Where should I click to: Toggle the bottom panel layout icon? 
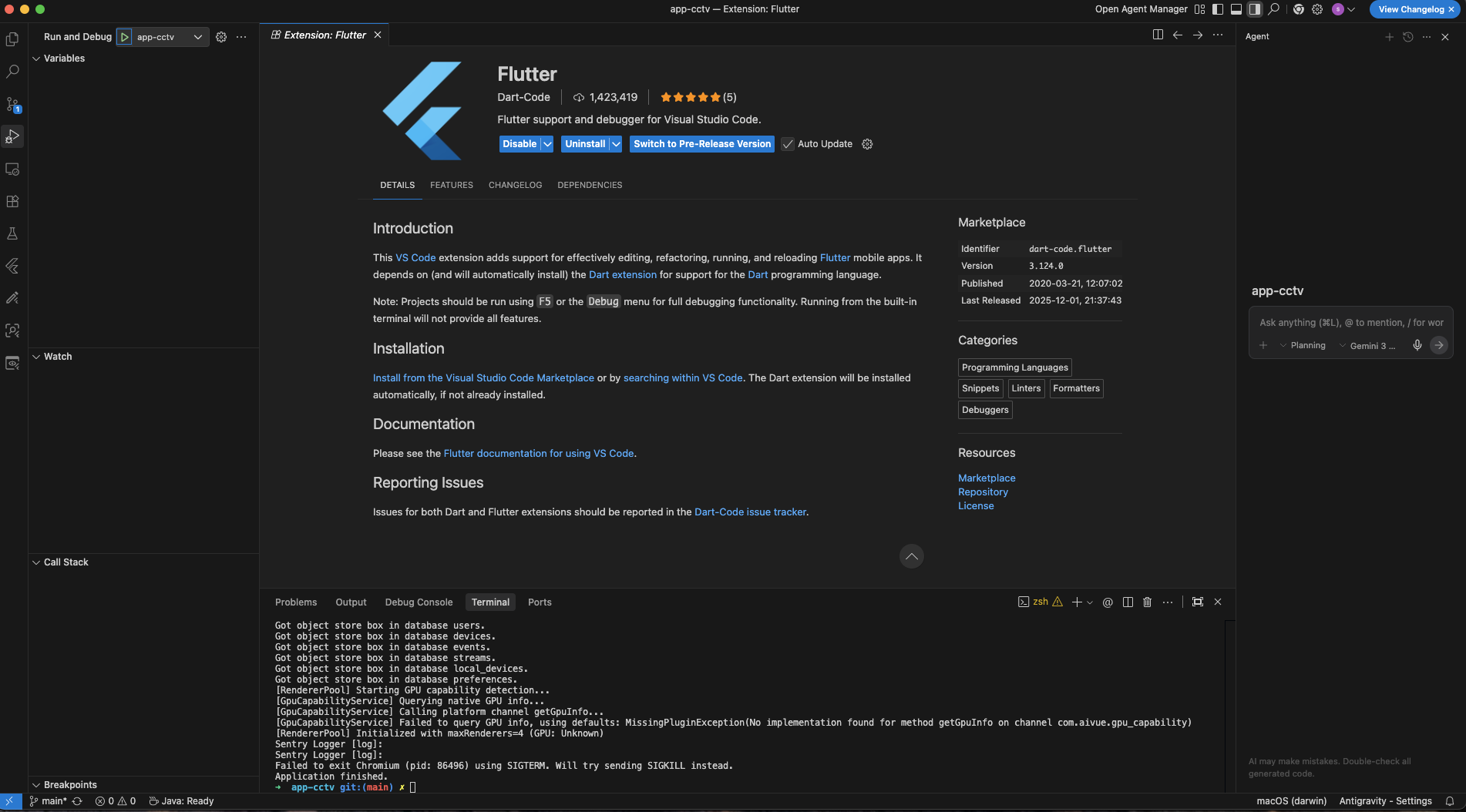(x=1236, y=9)
